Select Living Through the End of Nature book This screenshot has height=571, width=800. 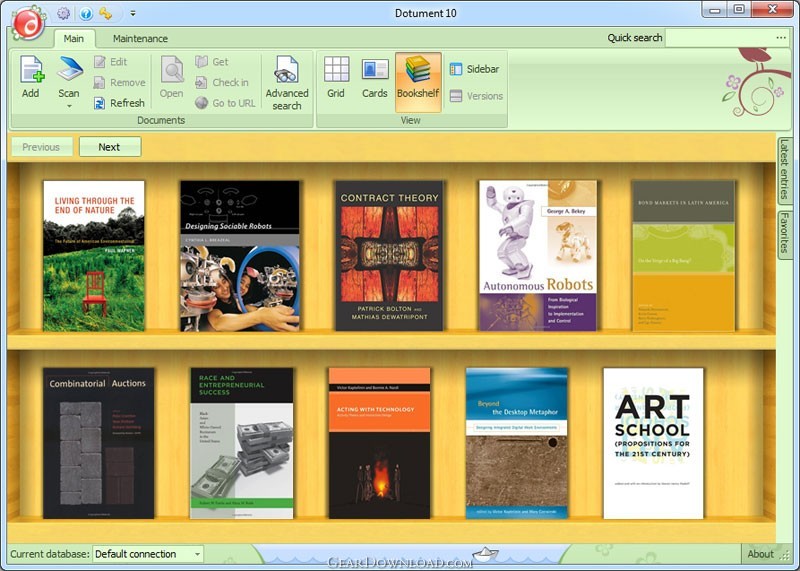point(94,256)
